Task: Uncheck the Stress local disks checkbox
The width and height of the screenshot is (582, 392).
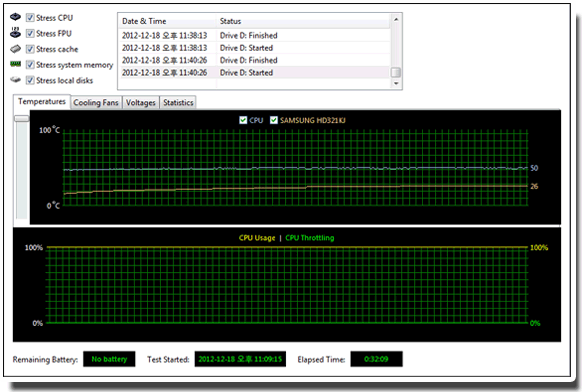Action: (x=30, y=80)
